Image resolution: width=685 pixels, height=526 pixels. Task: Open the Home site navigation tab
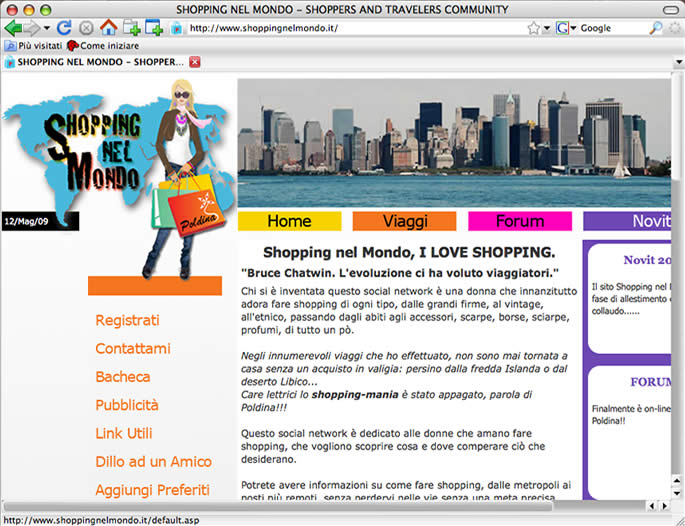pos(289,221)
